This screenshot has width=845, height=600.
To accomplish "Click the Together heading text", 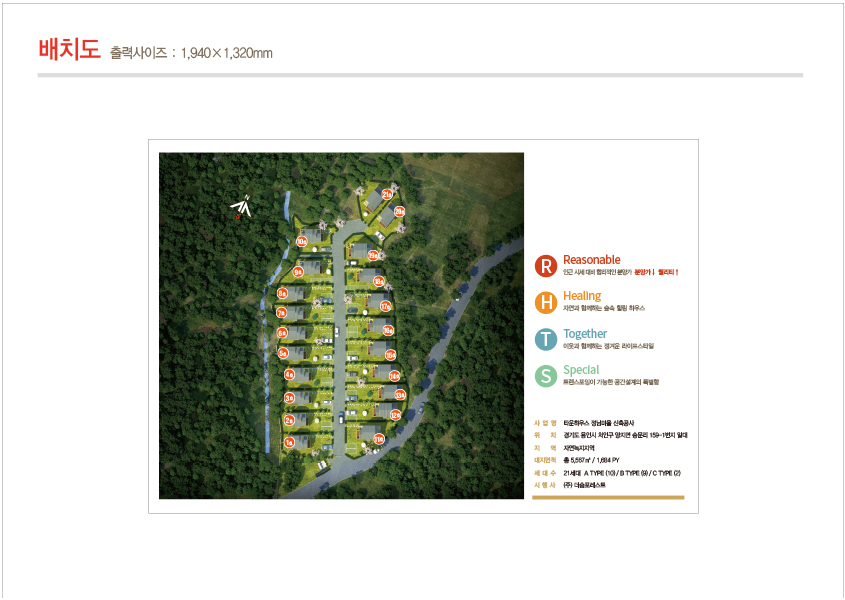I will [585, 334].
